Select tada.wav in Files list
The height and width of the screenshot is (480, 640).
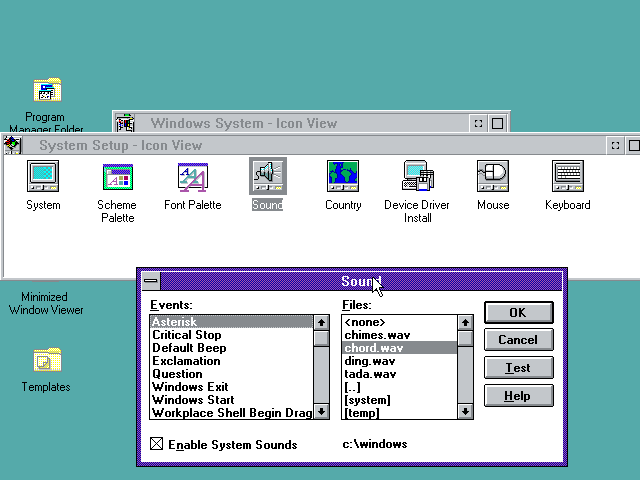click(399, 374)
